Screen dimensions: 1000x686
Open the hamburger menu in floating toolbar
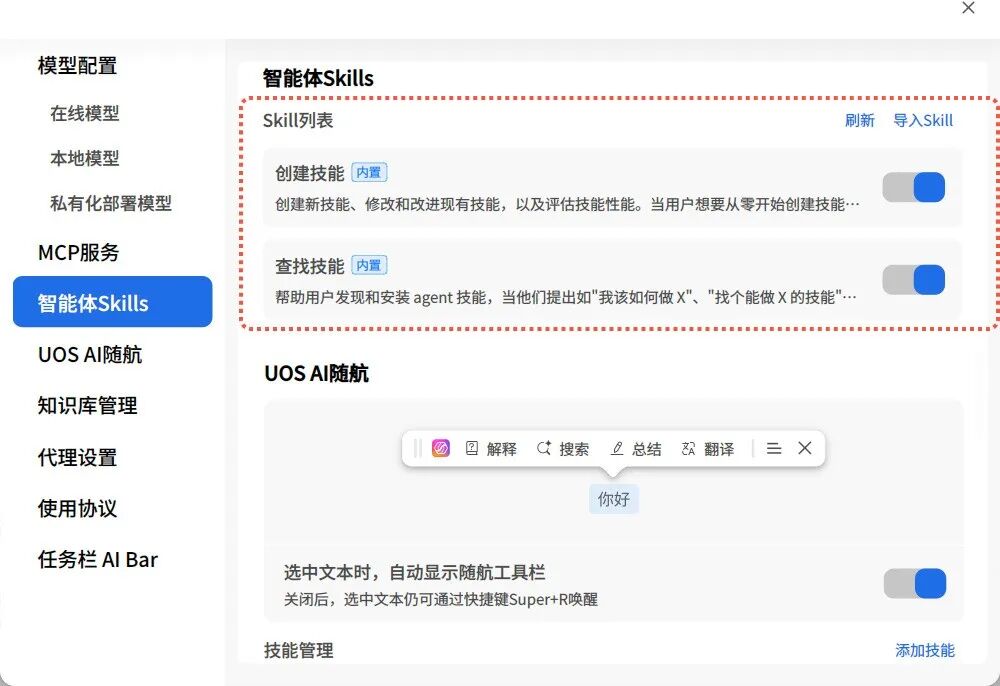click(773, 449)
